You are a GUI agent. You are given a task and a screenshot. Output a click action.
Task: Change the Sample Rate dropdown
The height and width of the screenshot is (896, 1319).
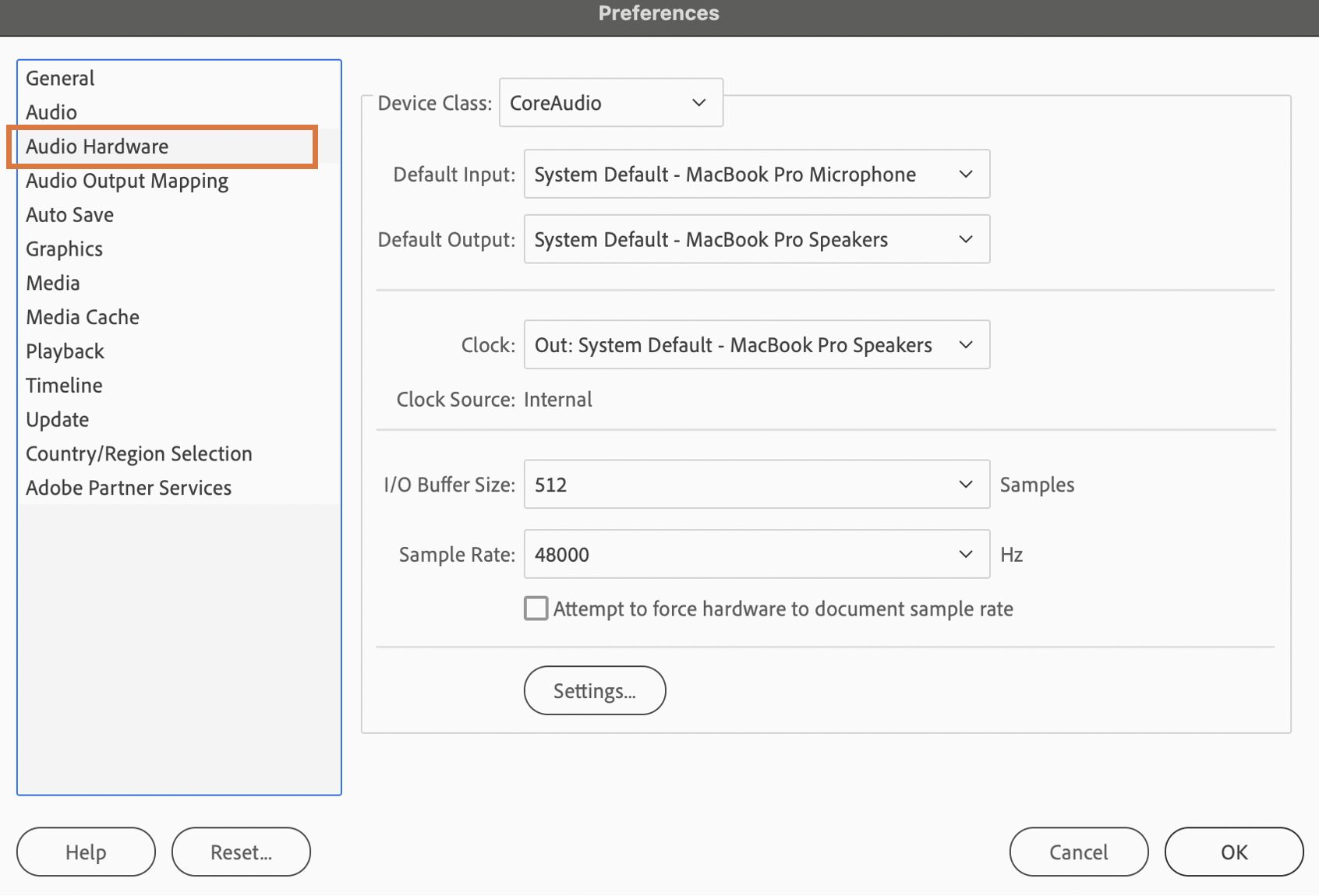[756, 555]
